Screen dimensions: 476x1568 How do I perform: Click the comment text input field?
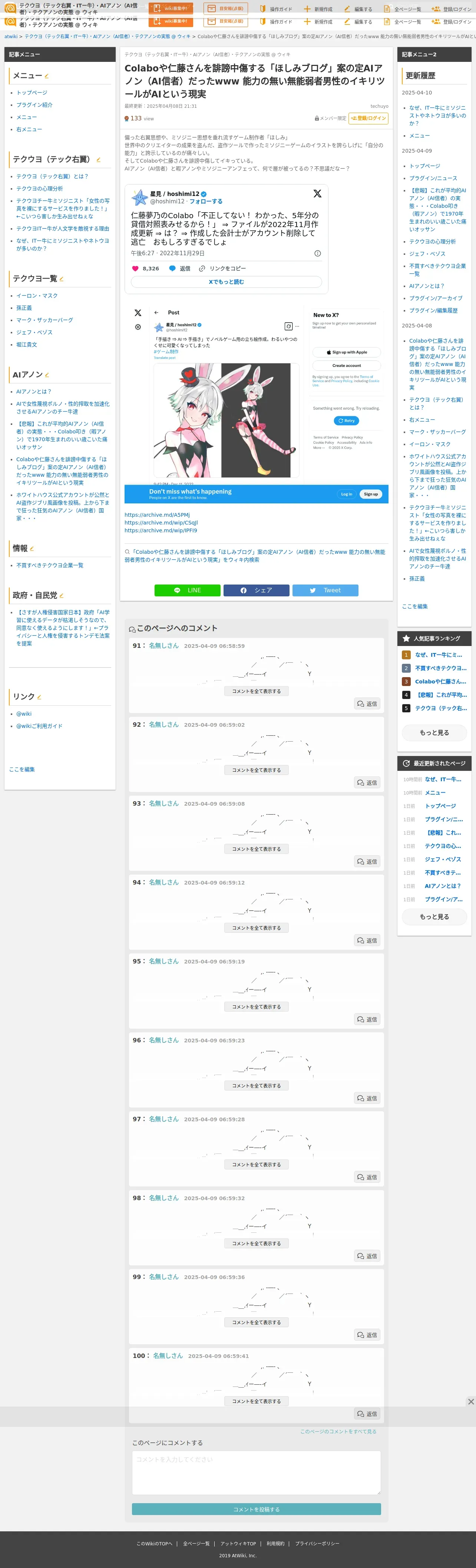[257, 1473]
